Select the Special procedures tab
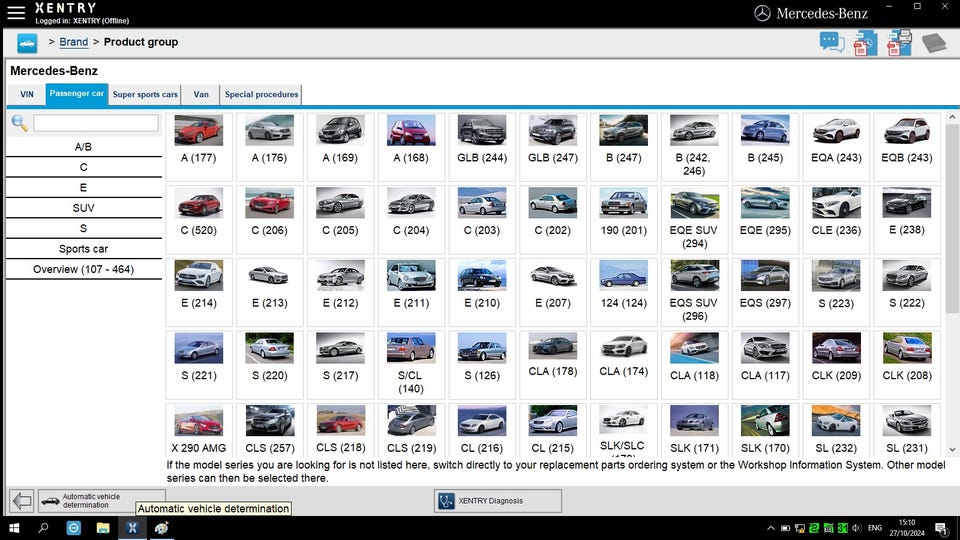Image resolution: width=960 pixels, height=540 pixels. 261,95
